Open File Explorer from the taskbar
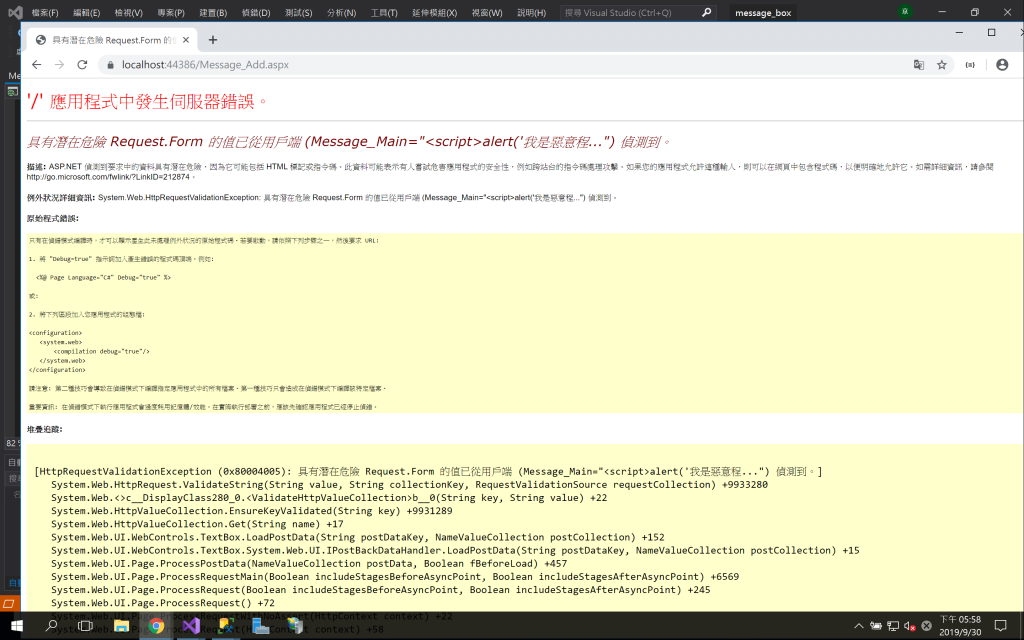1024x640 pixels. pos(121,626)
